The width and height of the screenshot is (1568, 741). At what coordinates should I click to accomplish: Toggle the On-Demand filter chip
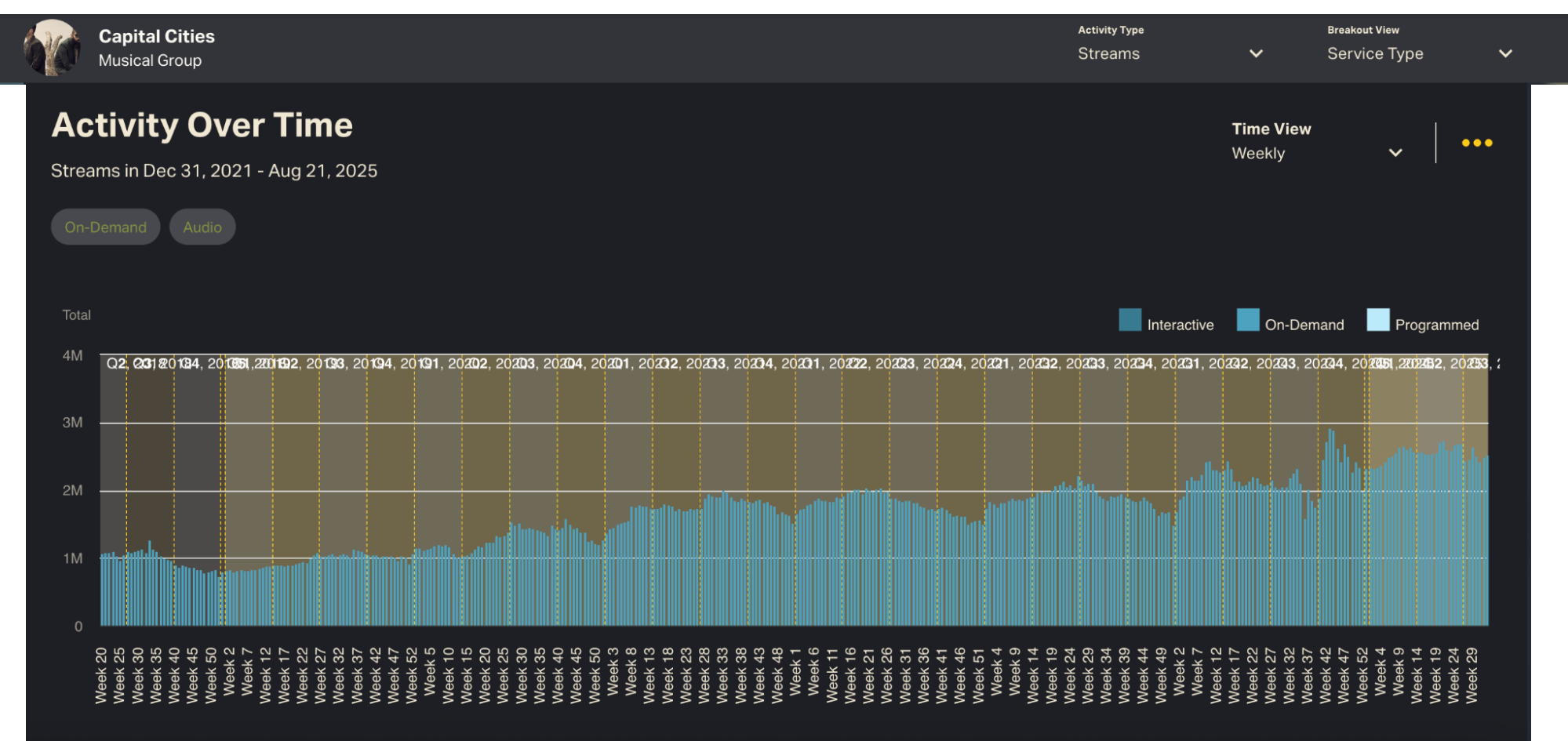click(105, 227)
